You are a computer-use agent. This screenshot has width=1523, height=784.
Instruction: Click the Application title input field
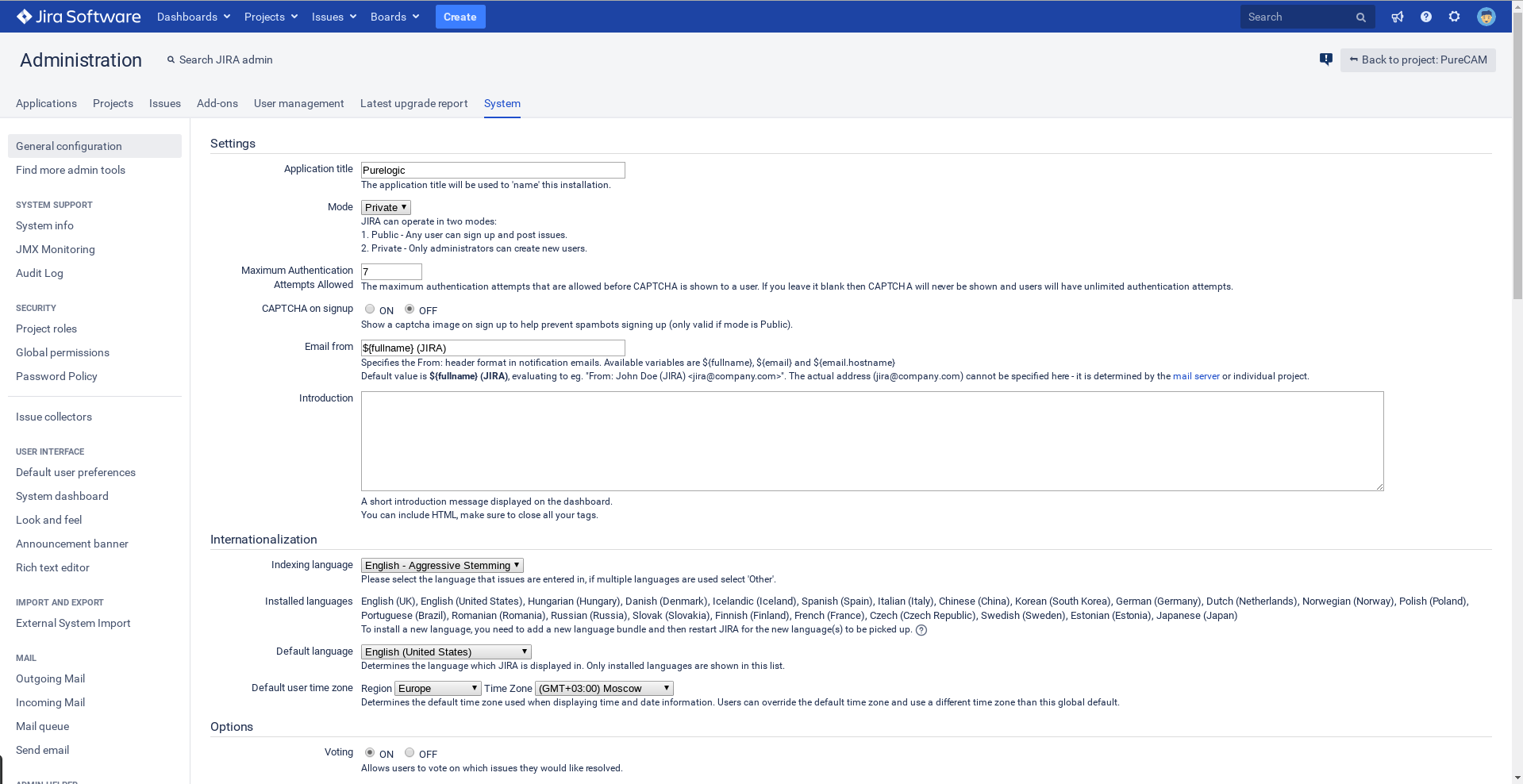[x=493, y=170]
